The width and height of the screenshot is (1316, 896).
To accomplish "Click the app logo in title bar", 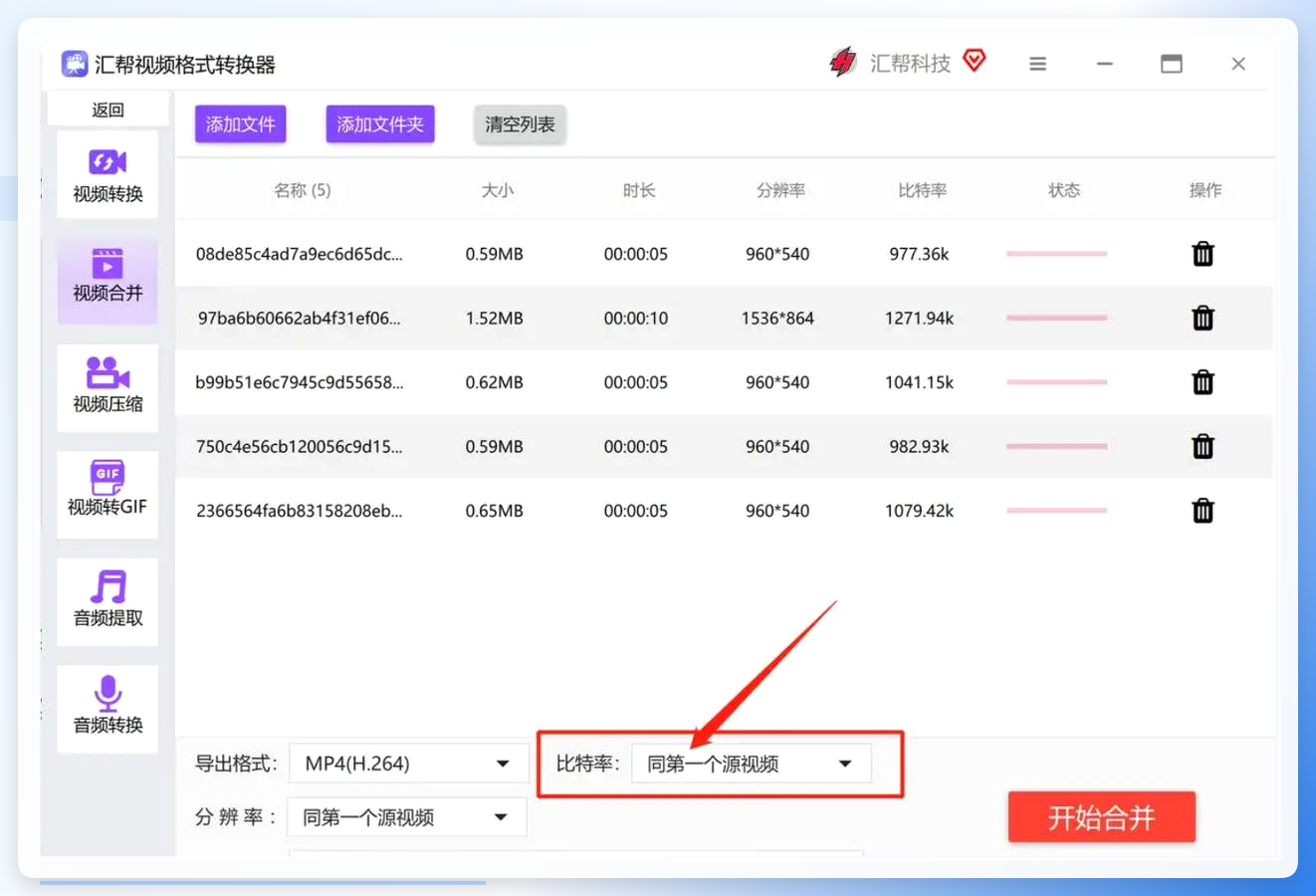I will [x=75, y=64].
